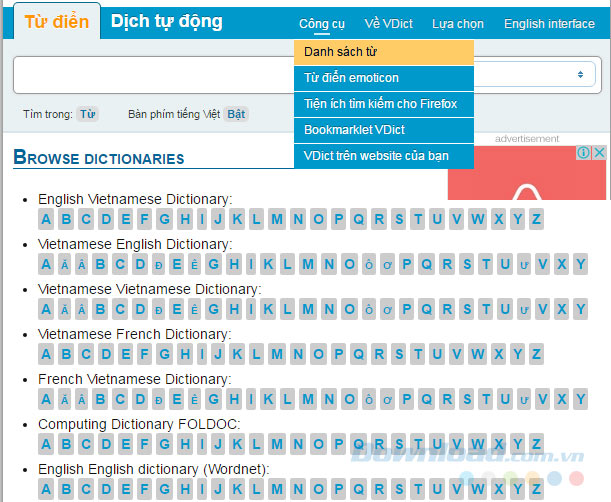Select Từ điển emoticon menu entry
The width and height of the screenshot is (611, 502).
click(x=384, y=78)
